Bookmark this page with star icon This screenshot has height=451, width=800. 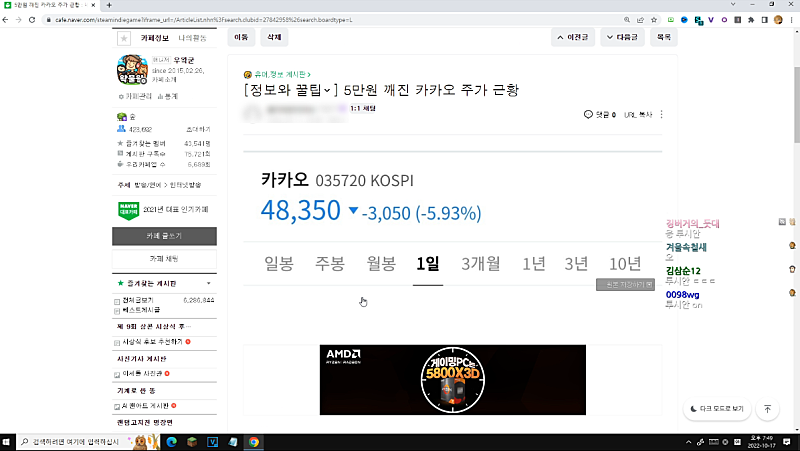point(654,20)
